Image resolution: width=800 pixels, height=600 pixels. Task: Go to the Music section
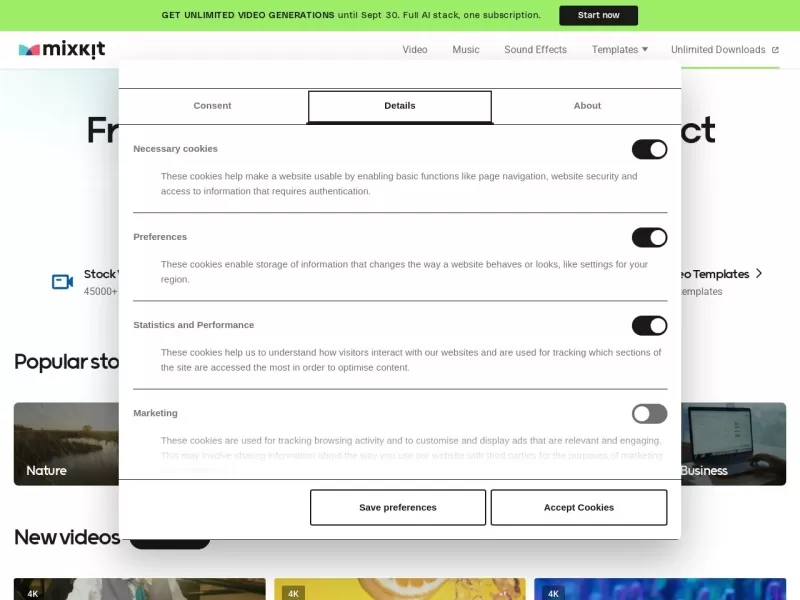click(x=465, y=49)
